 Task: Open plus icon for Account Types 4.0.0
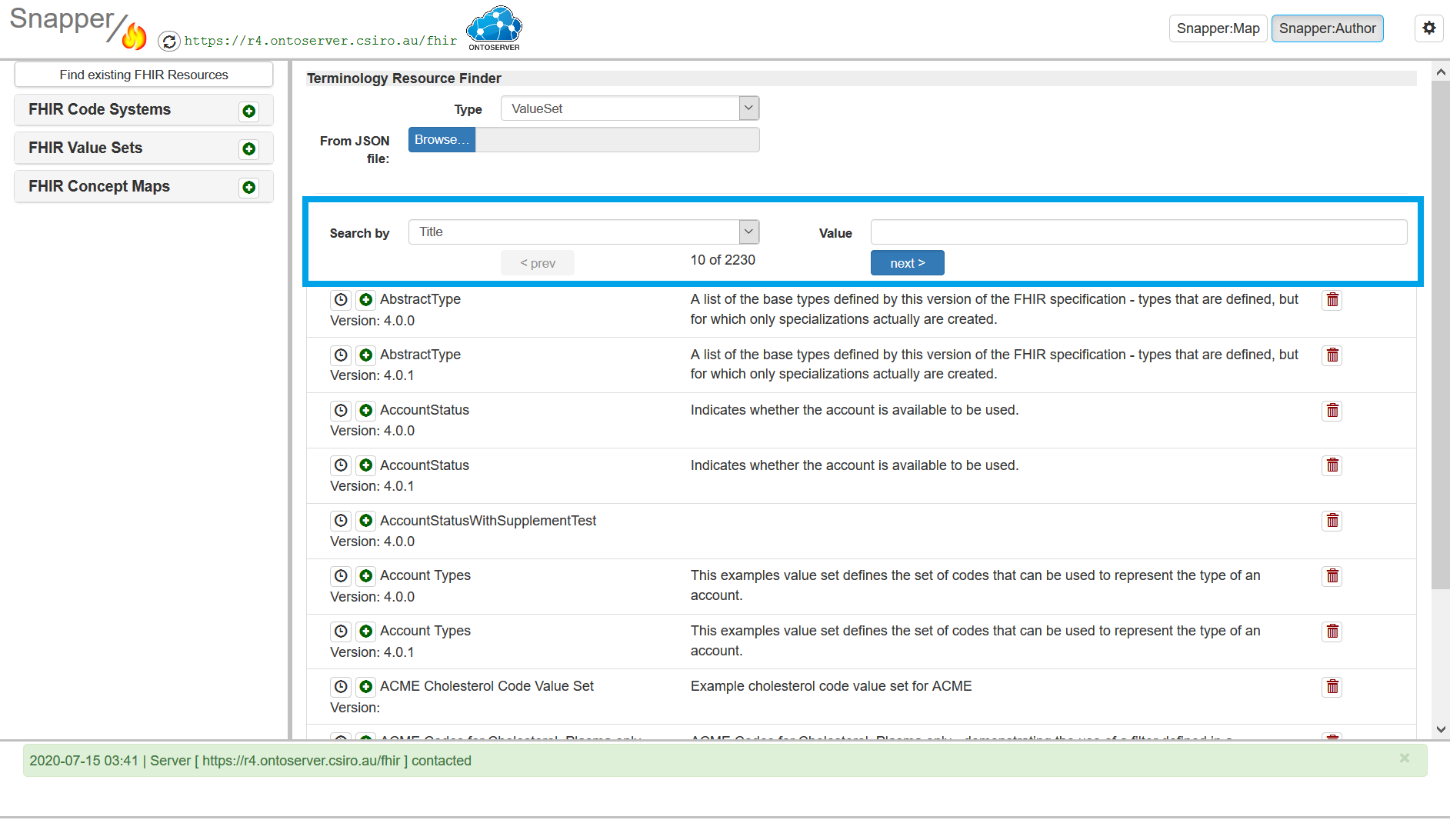pos(366,576)
